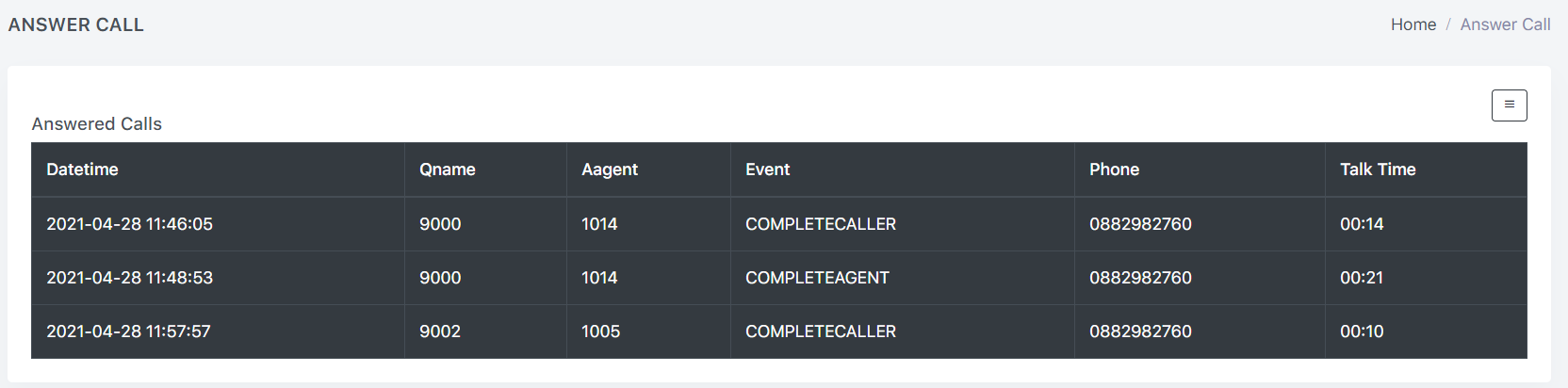Click the Answer Call breadcrumb
Screen dimensions: 1568x388
click(x=1505, y=24)
